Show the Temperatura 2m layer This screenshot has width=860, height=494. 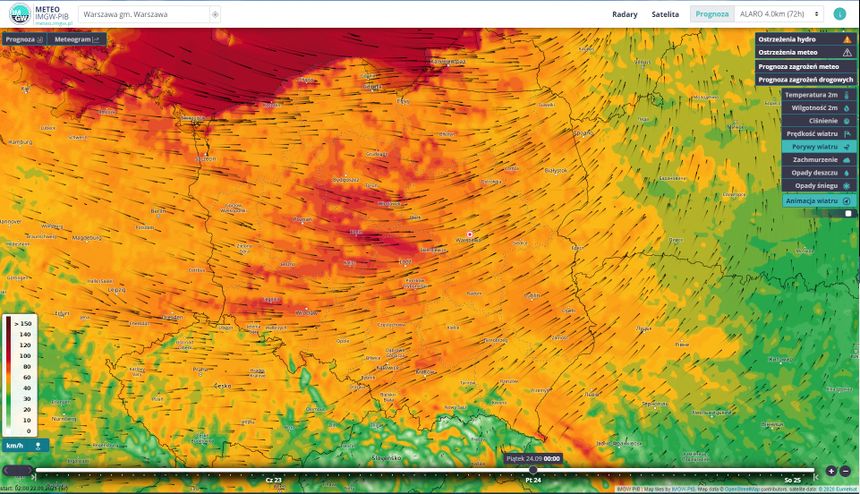[x=818, y=95]
